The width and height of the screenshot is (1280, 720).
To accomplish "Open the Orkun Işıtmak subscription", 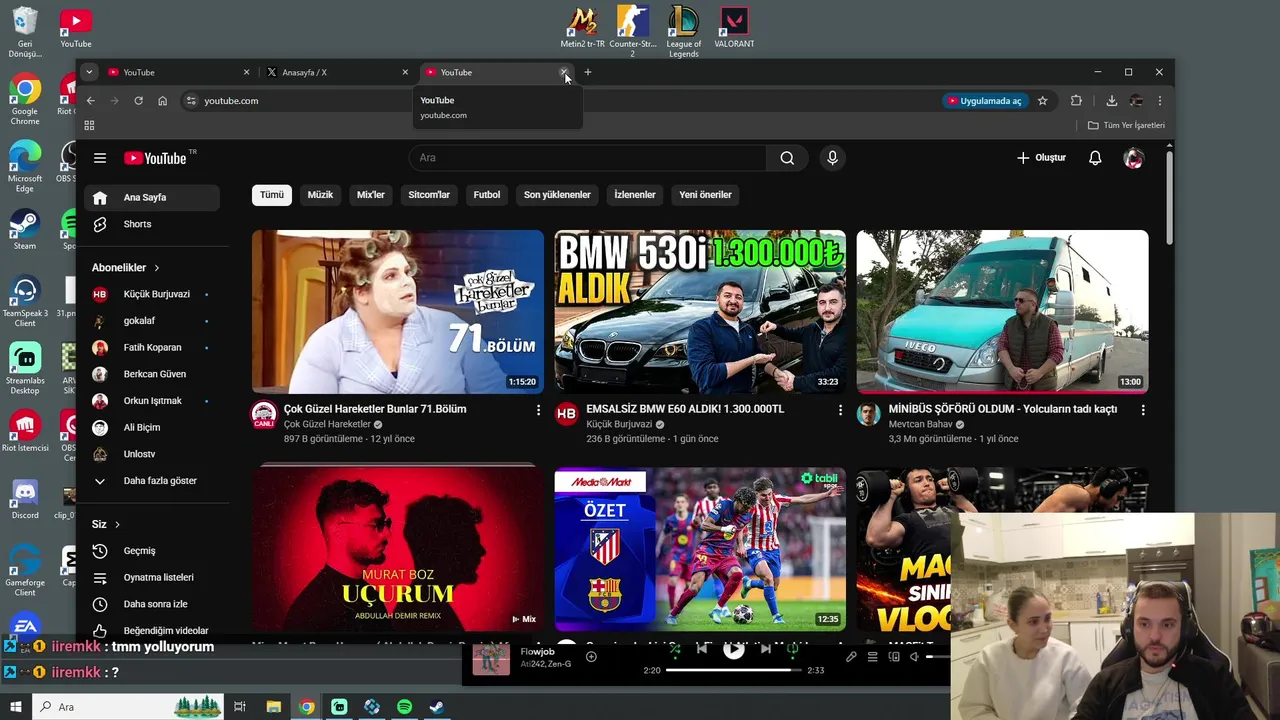I will pos(152,401).
